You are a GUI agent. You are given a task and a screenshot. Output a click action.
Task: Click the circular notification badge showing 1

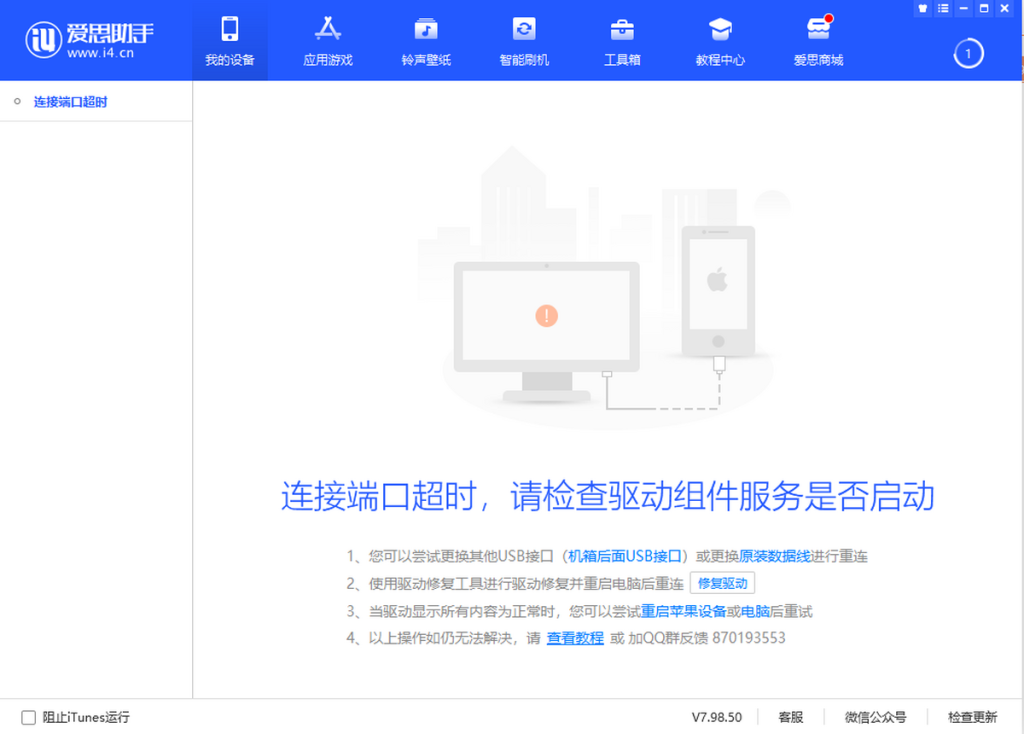[967, 53]
